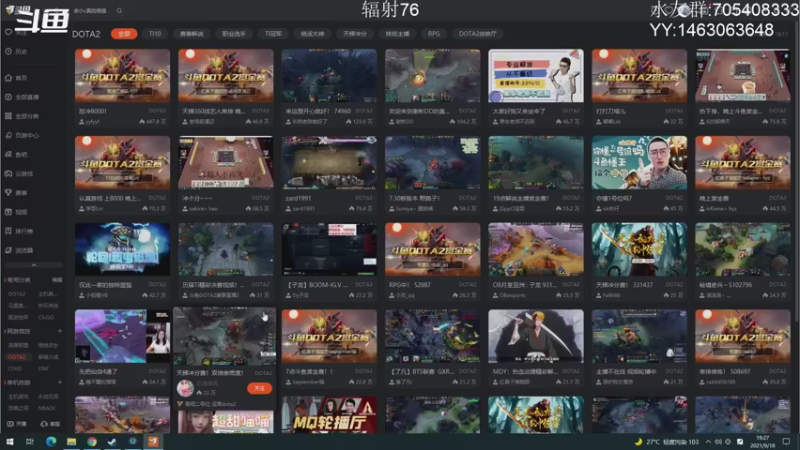The height and width of the screenshot is (450, 800).
Task: Select the 赛事解说 filter tab
Action: click(x=191, y=34)
